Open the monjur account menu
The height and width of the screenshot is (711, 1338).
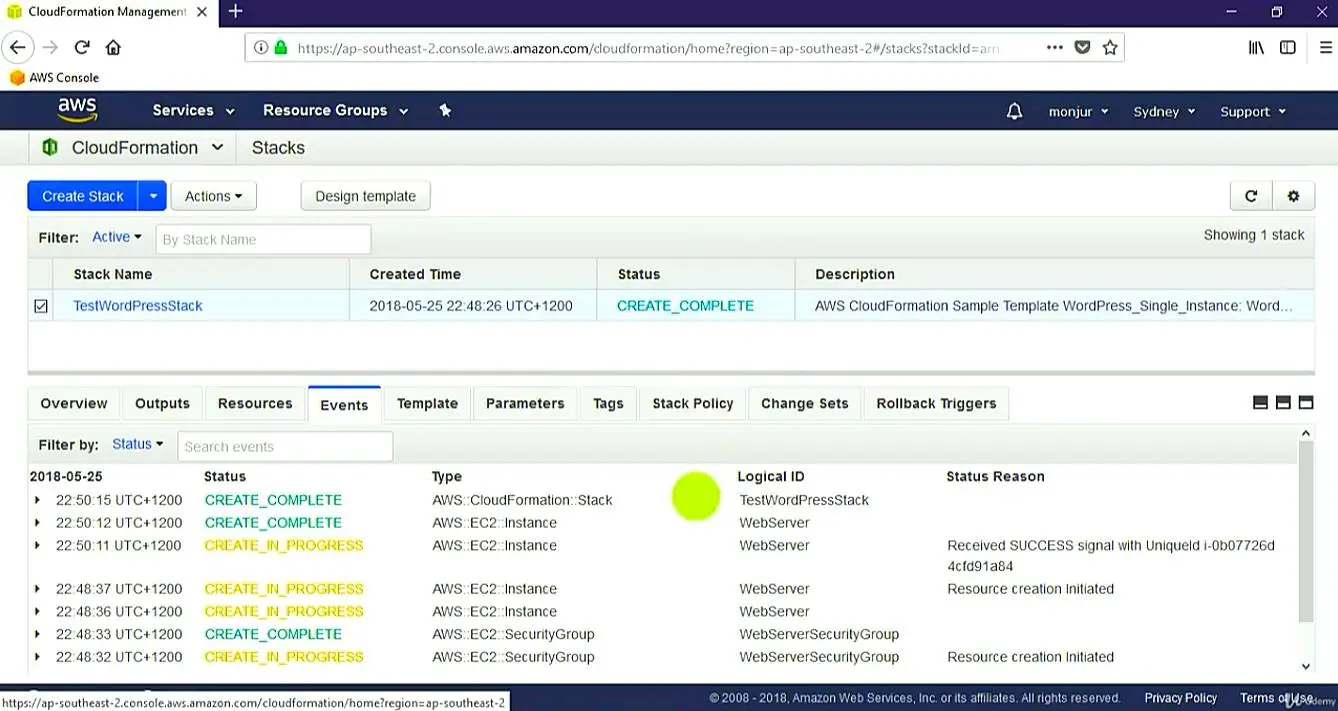[1079, 112]
